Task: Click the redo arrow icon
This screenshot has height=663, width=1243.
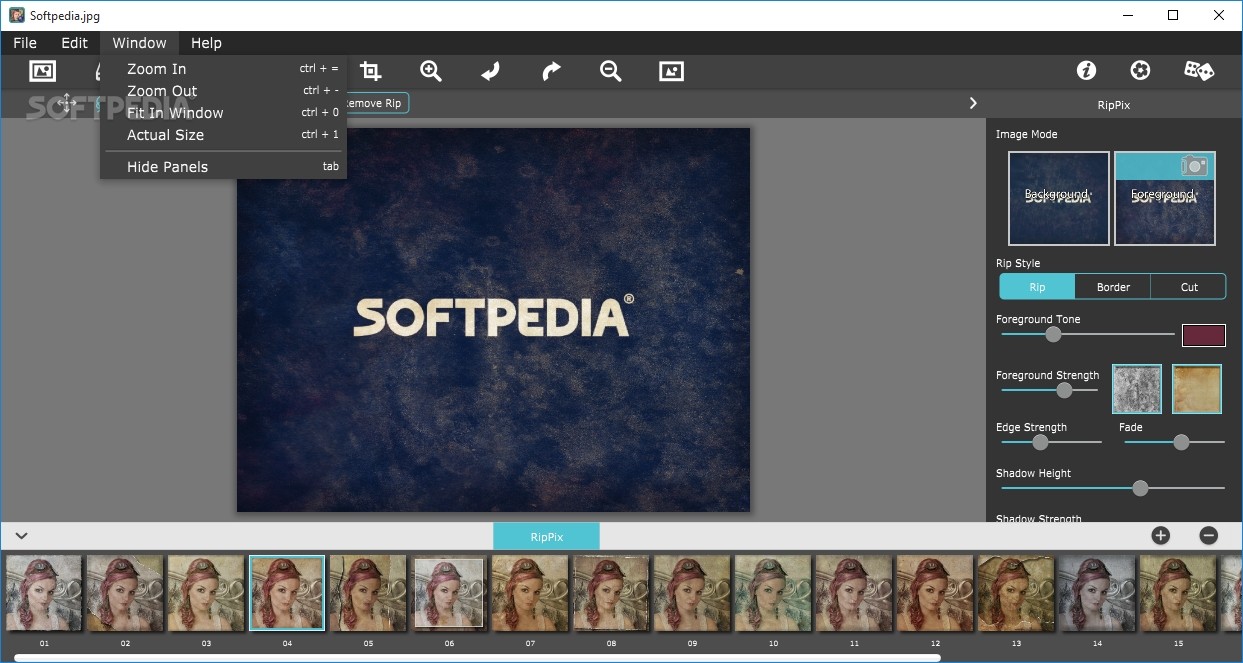Action: coord(551,71)
